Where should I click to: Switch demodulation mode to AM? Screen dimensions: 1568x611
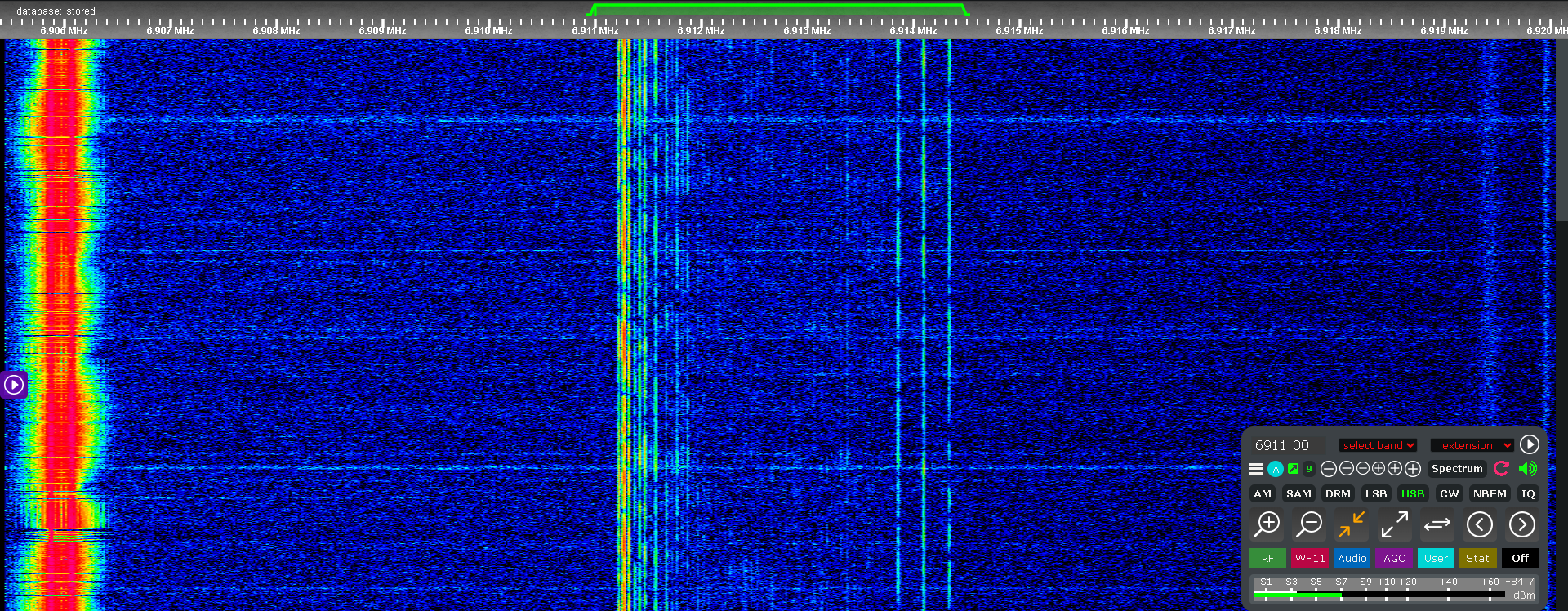pyautogui.click(x=1263, y=493)
